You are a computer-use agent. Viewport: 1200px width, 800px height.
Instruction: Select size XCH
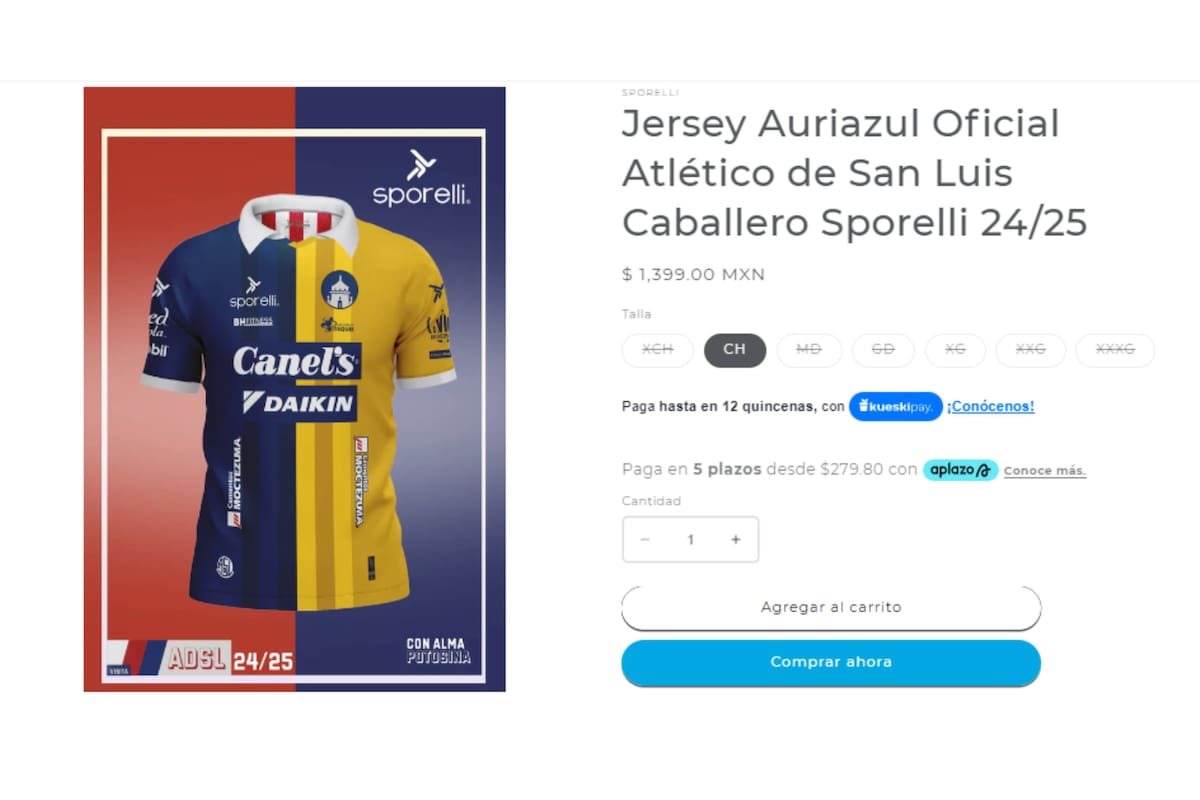657,350
